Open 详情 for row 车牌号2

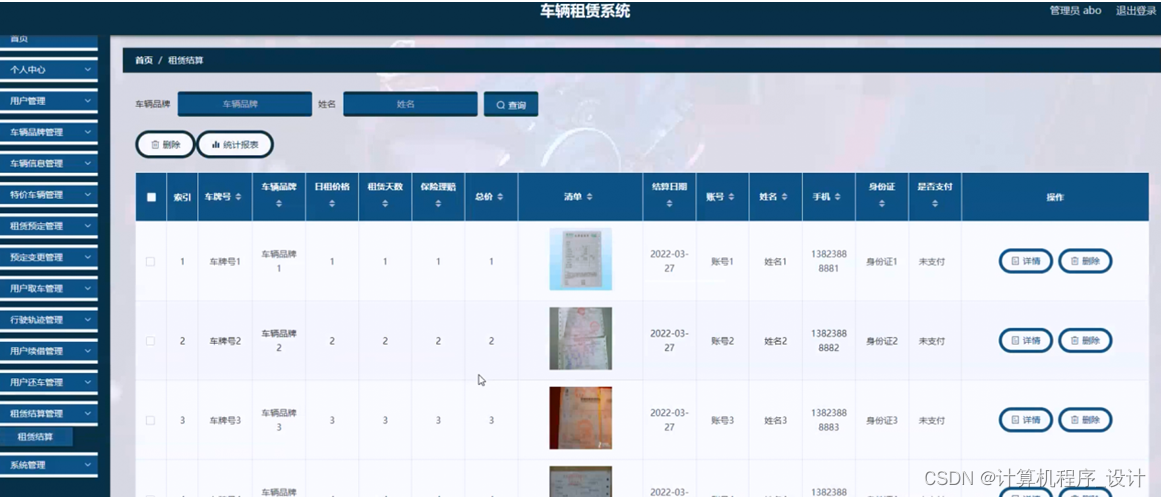click(1026, 341)
